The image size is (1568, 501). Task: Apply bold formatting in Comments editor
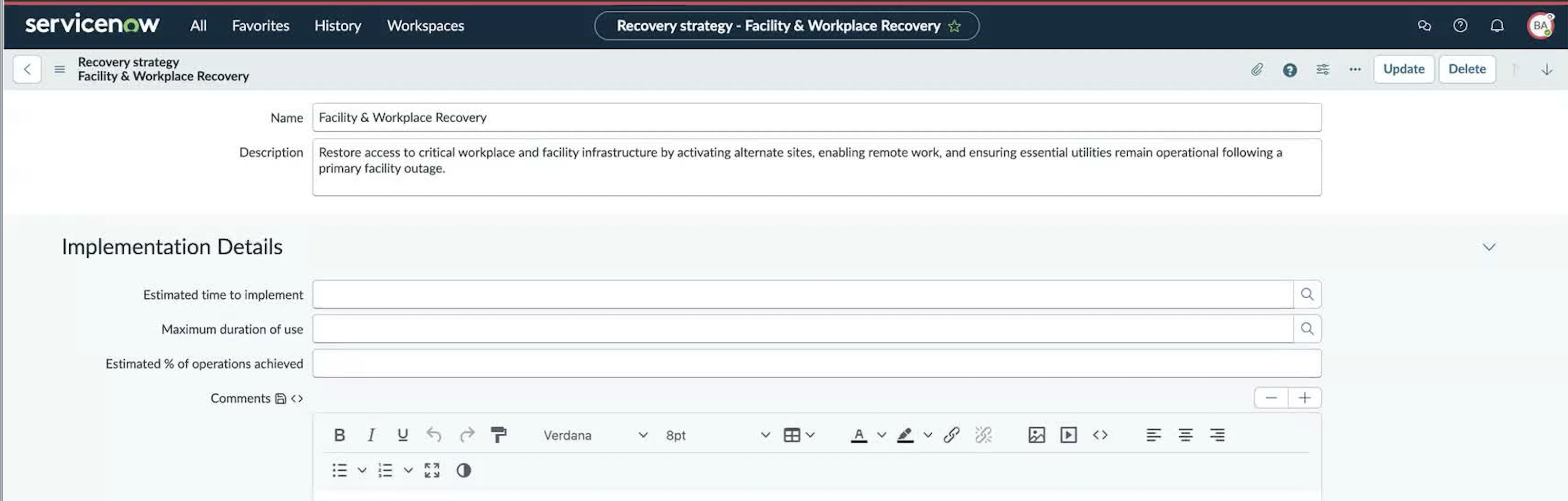point(340,435)
